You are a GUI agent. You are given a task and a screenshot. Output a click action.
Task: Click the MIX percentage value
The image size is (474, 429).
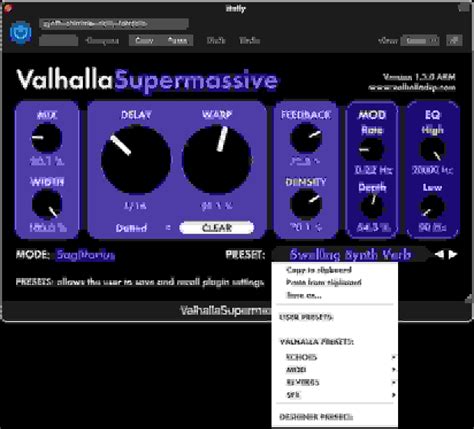click(47, 161)
